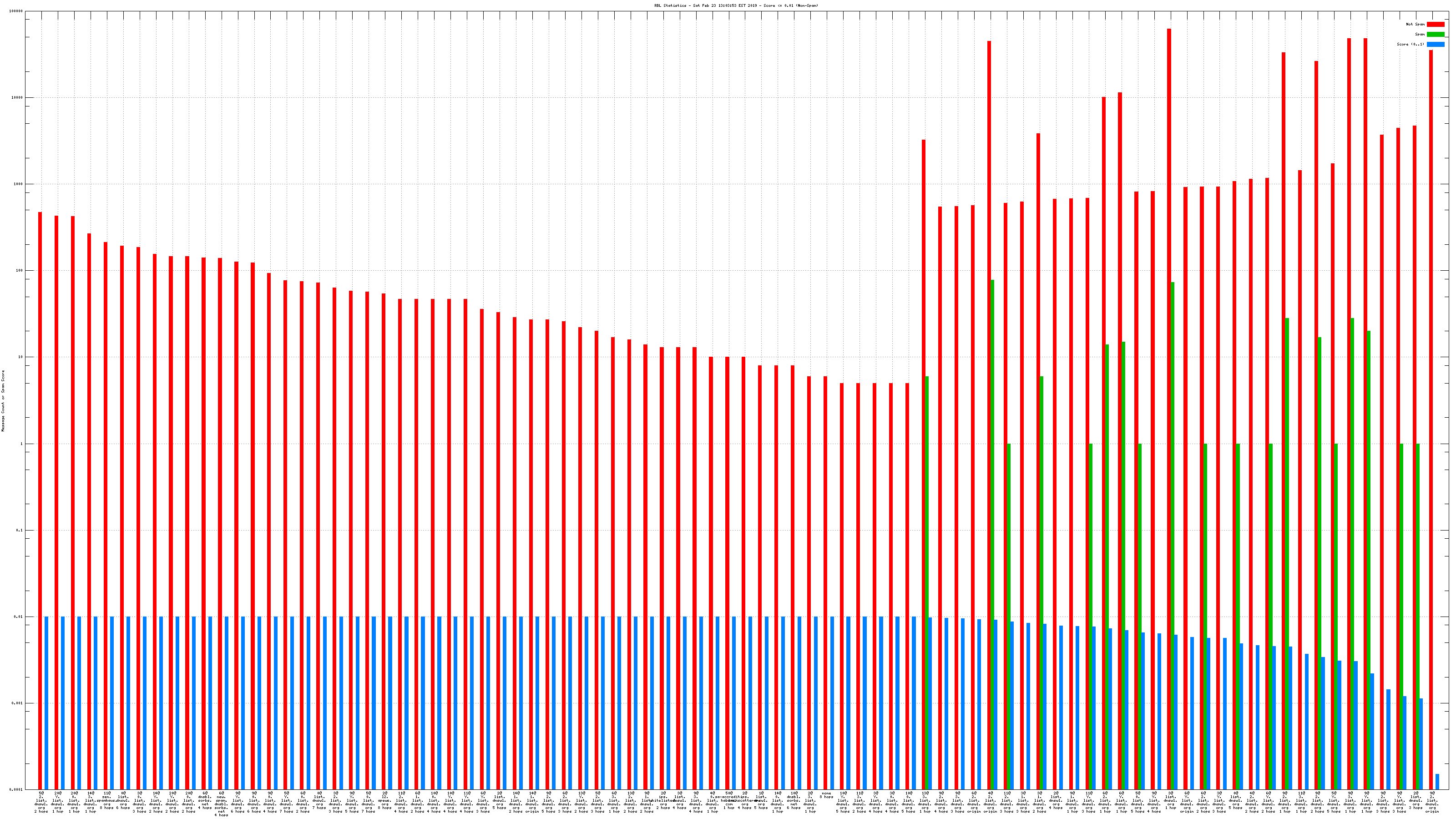Click the RBL Statistics chart title
The width and height of the screenshot is (1456, 819).
pyautogui.click(x=736, y=5)
